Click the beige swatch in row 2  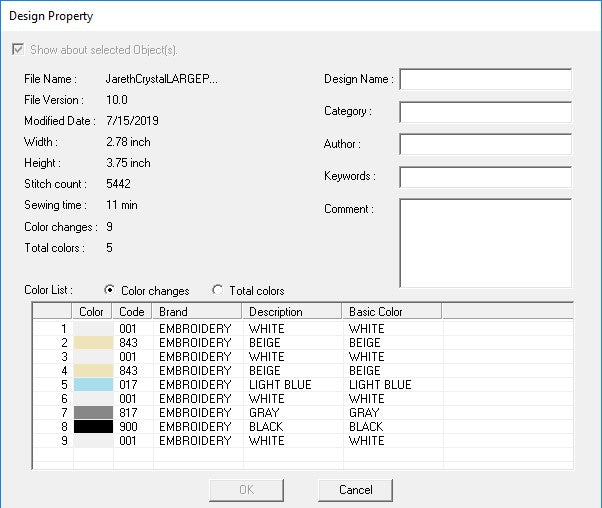pos(93,342)
